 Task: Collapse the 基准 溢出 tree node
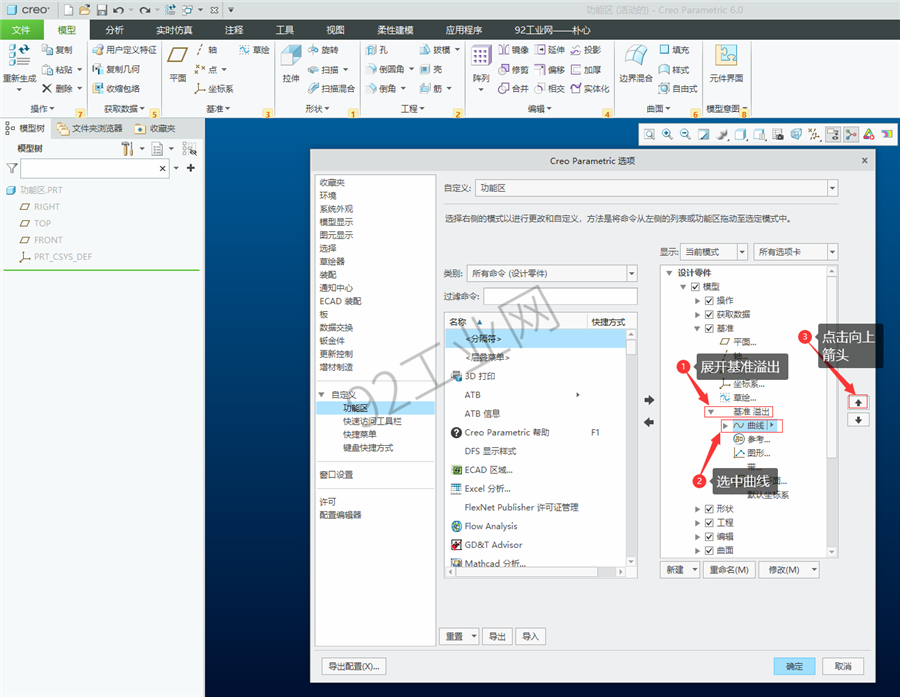tap(711, 412)
